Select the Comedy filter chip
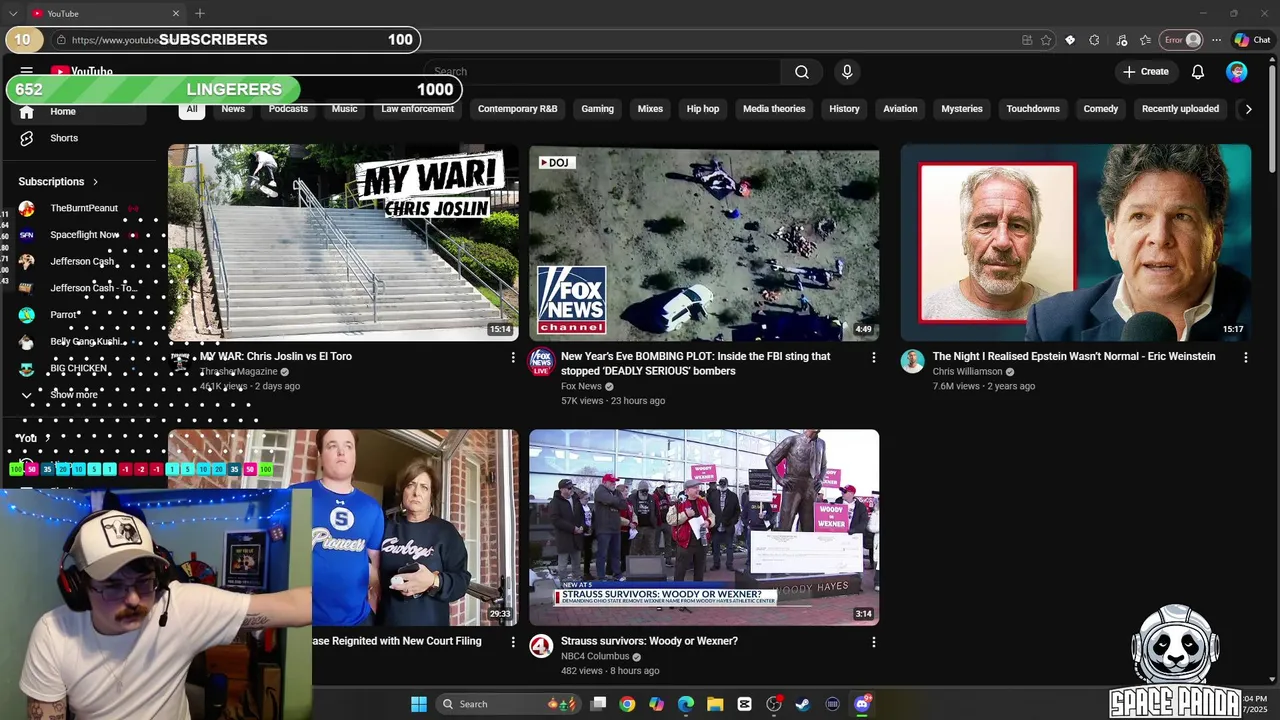This screenshot has height=720, width=1280. click(1101, 109)
